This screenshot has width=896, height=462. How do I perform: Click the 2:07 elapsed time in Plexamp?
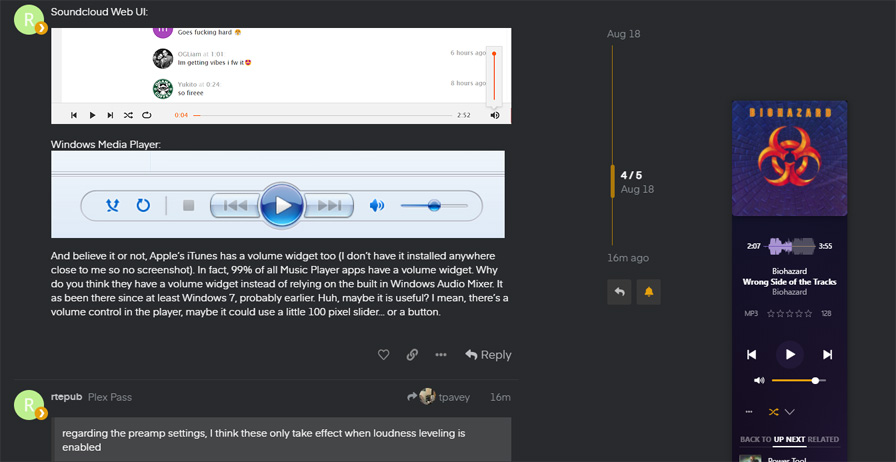pos(754,246)
